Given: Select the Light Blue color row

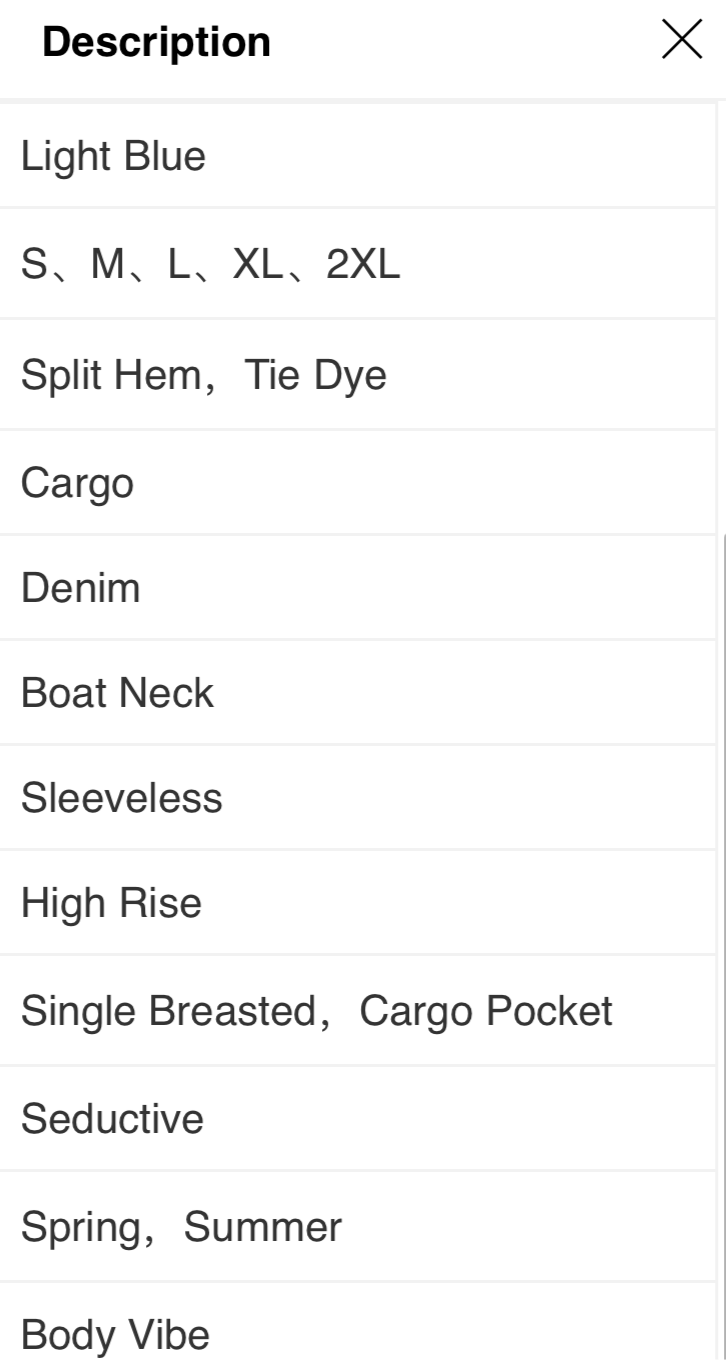Looking at the screenshot, I should [x=359, y=157].
